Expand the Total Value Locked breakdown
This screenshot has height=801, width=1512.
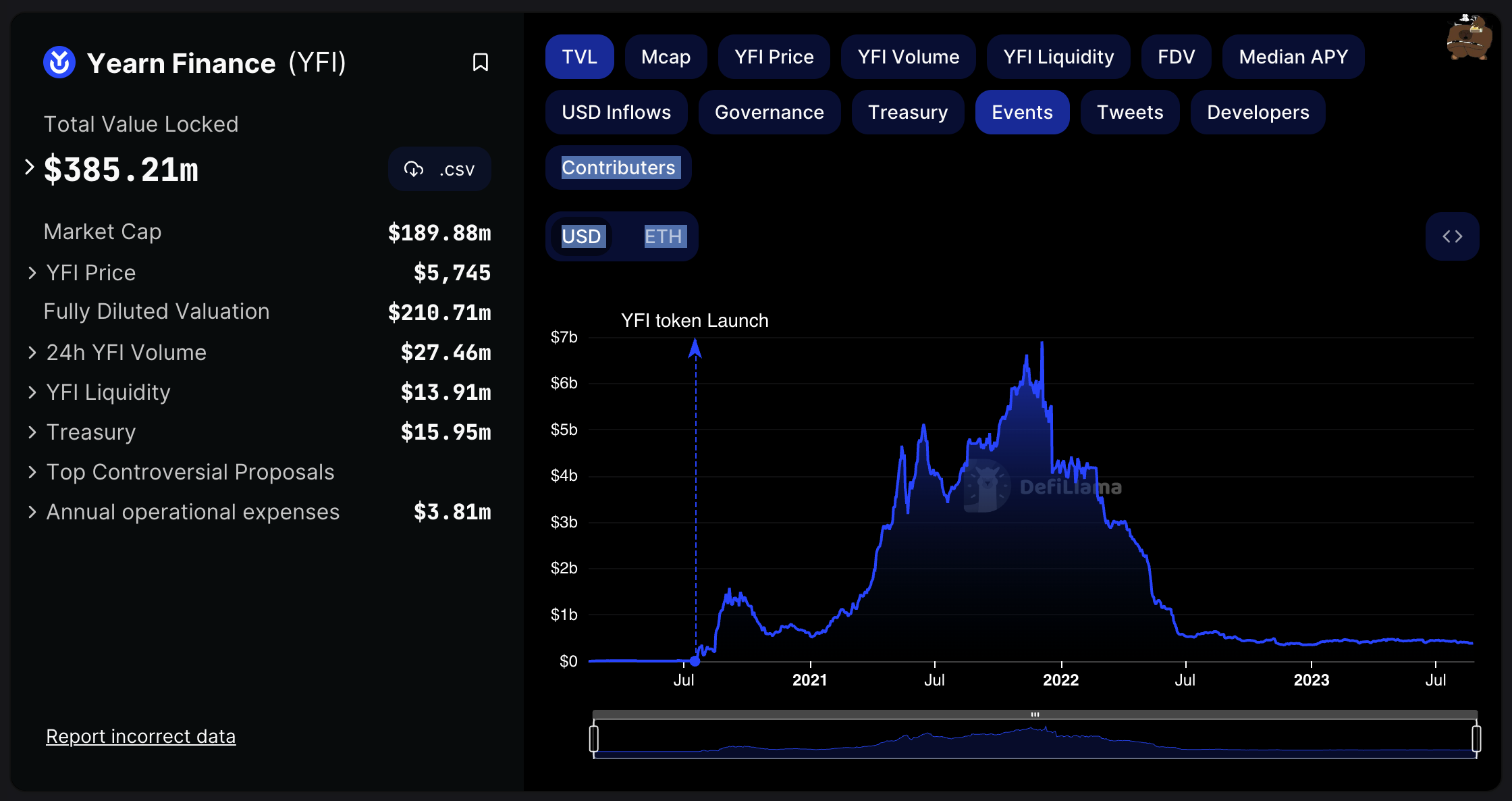click(x=29, y=167)
